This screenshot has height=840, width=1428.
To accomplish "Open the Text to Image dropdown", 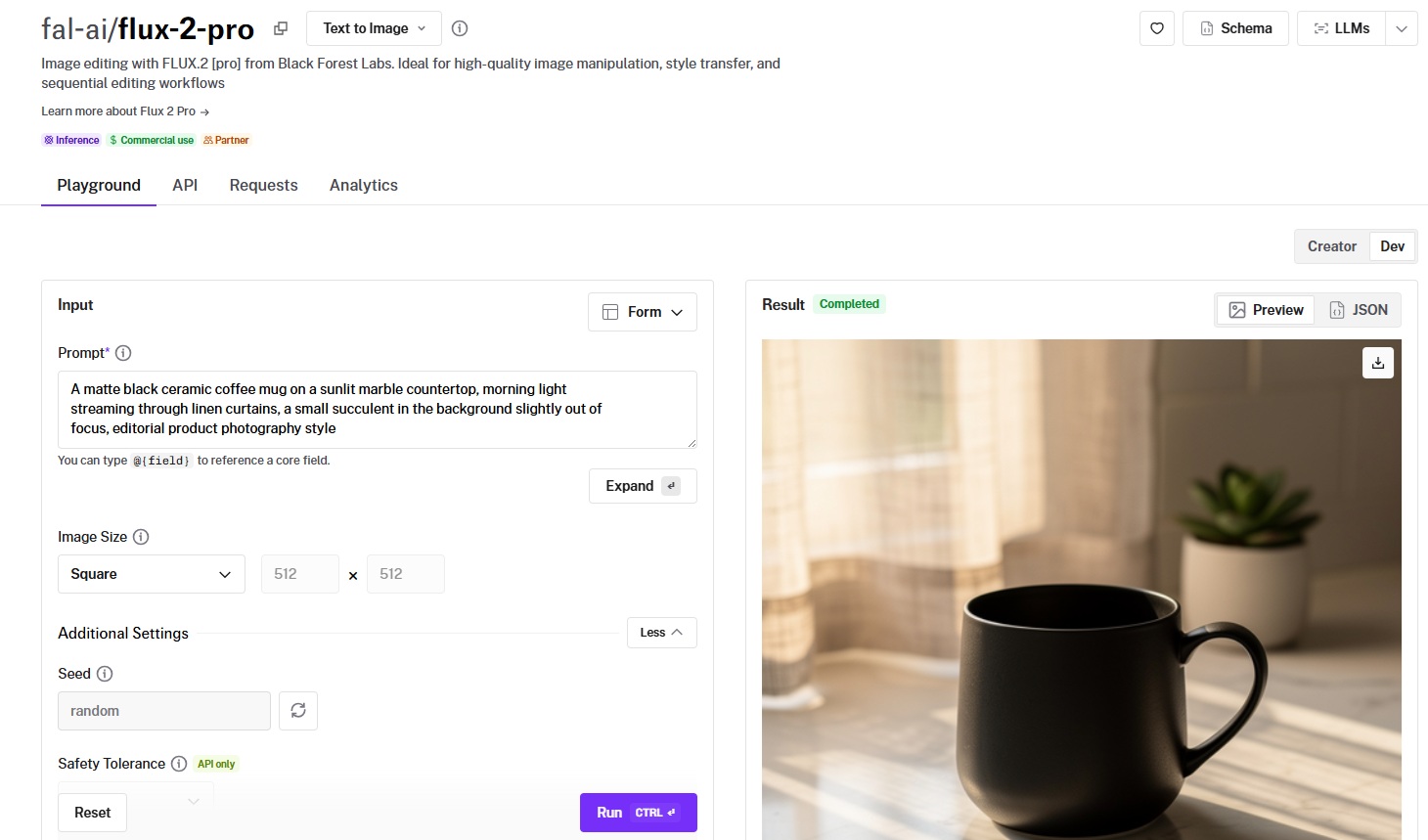I will (374, 28).
